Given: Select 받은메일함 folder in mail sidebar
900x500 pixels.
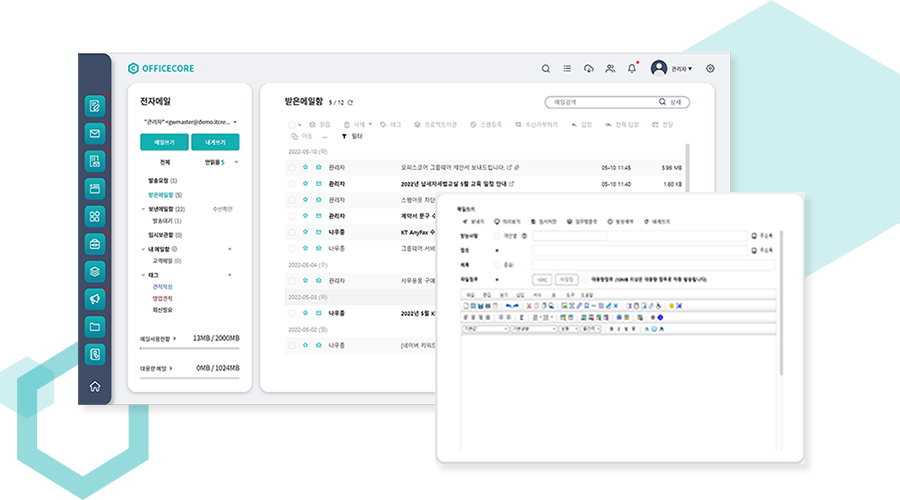Looking at the screenshot, I should (161, 194).
